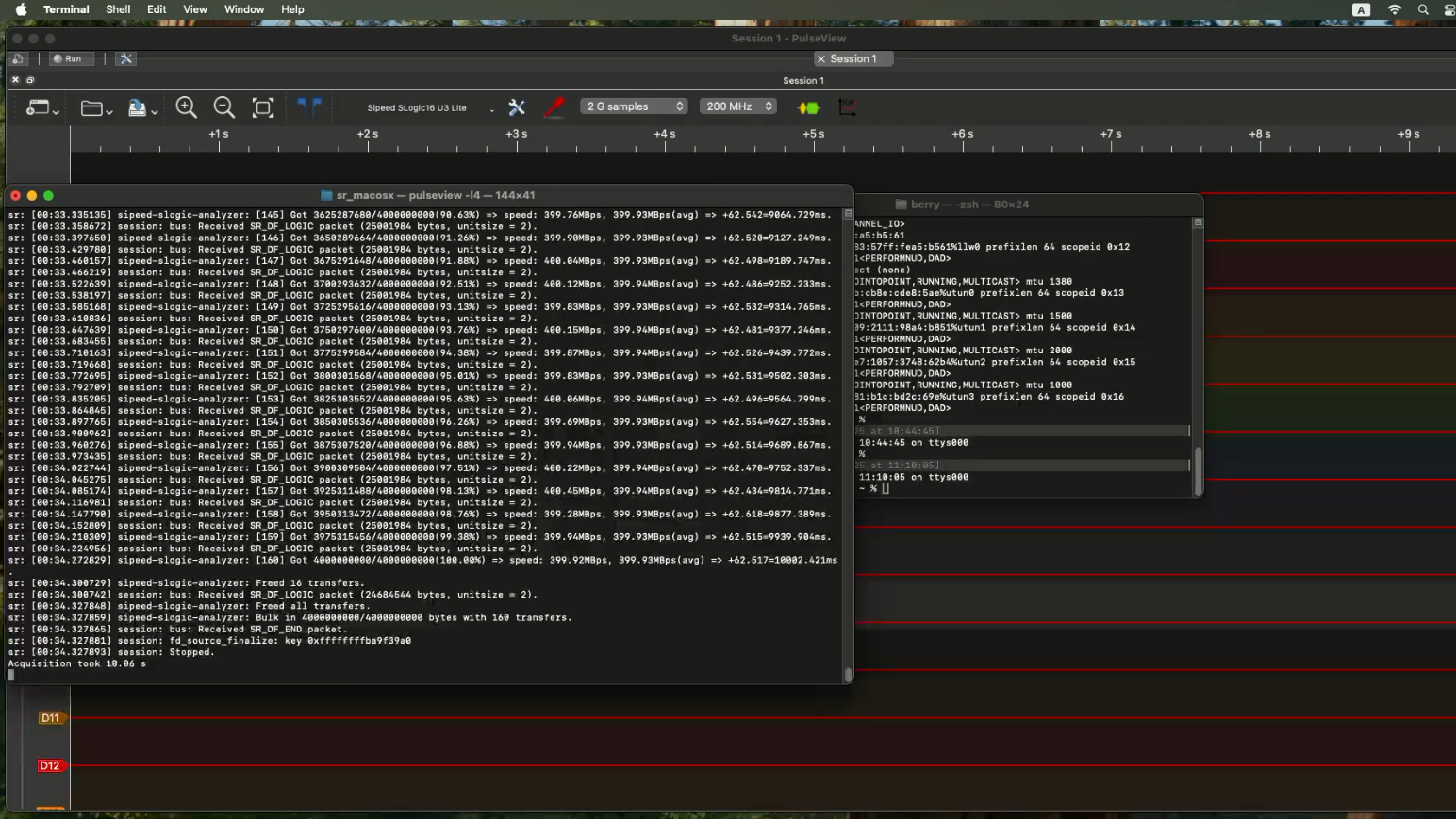This screenshot has width=1456, height=819.
Task: Click the zoom in magnifier icon
Action: [x=187, y=107]
